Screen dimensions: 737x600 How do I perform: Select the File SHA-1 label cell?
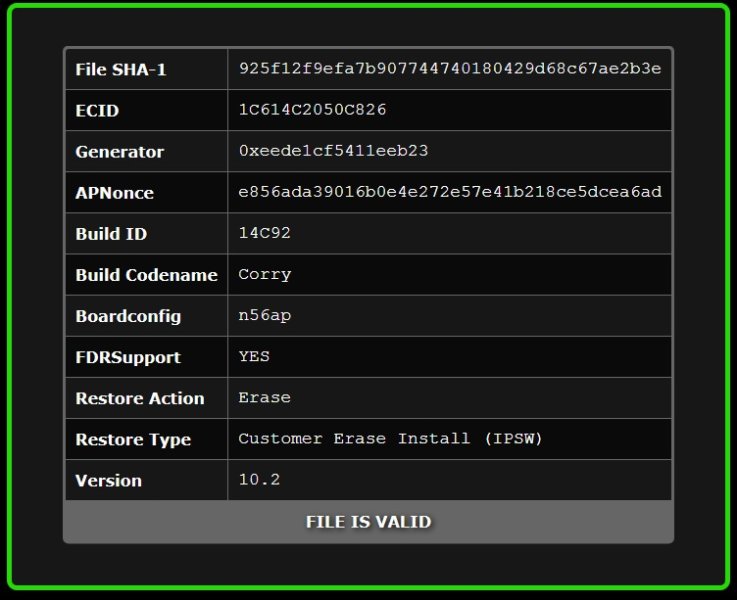(146, 69)
